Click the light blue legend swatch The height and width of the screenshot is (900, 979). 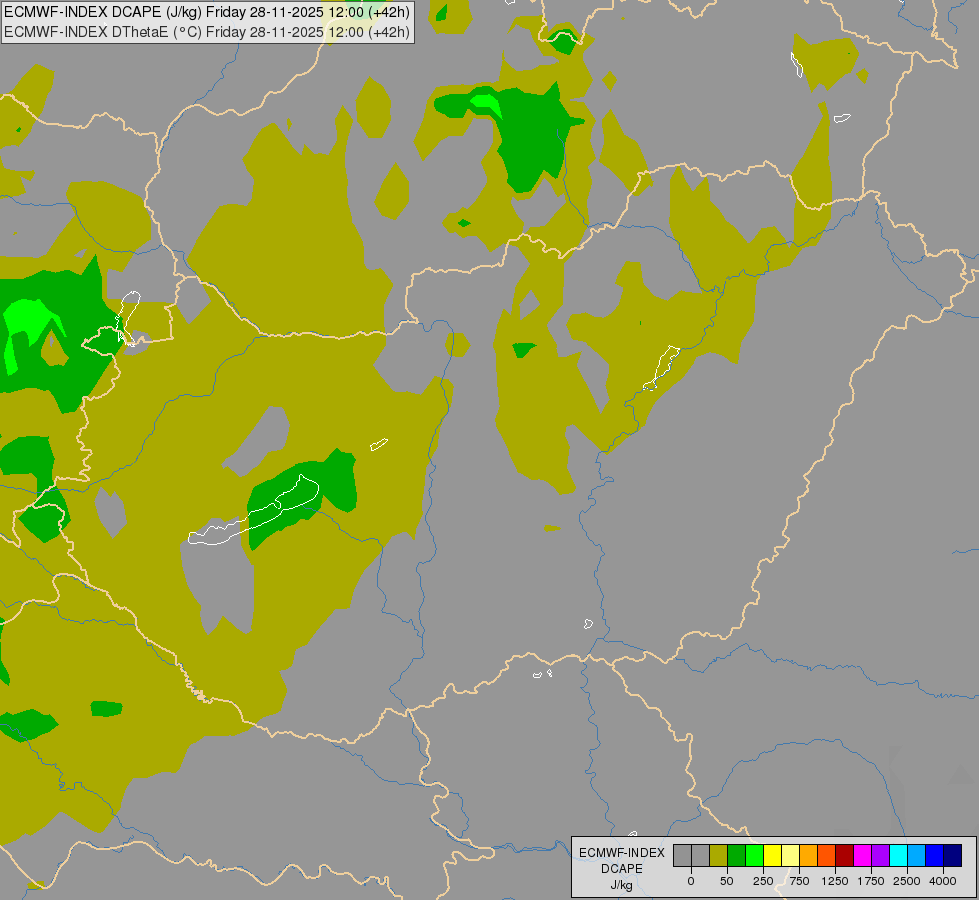[917, 855]
